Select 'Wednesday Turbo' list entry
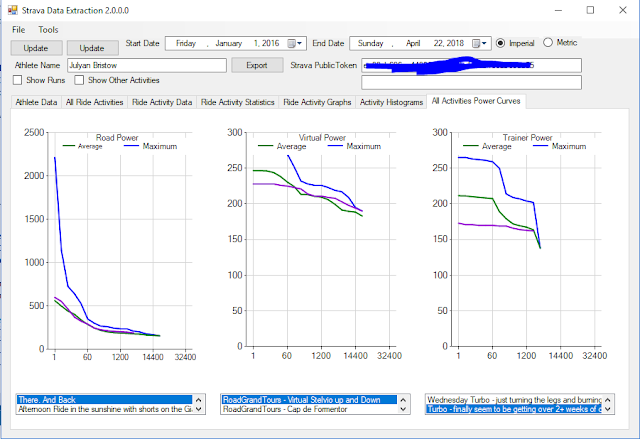 (x=514, y=400)
